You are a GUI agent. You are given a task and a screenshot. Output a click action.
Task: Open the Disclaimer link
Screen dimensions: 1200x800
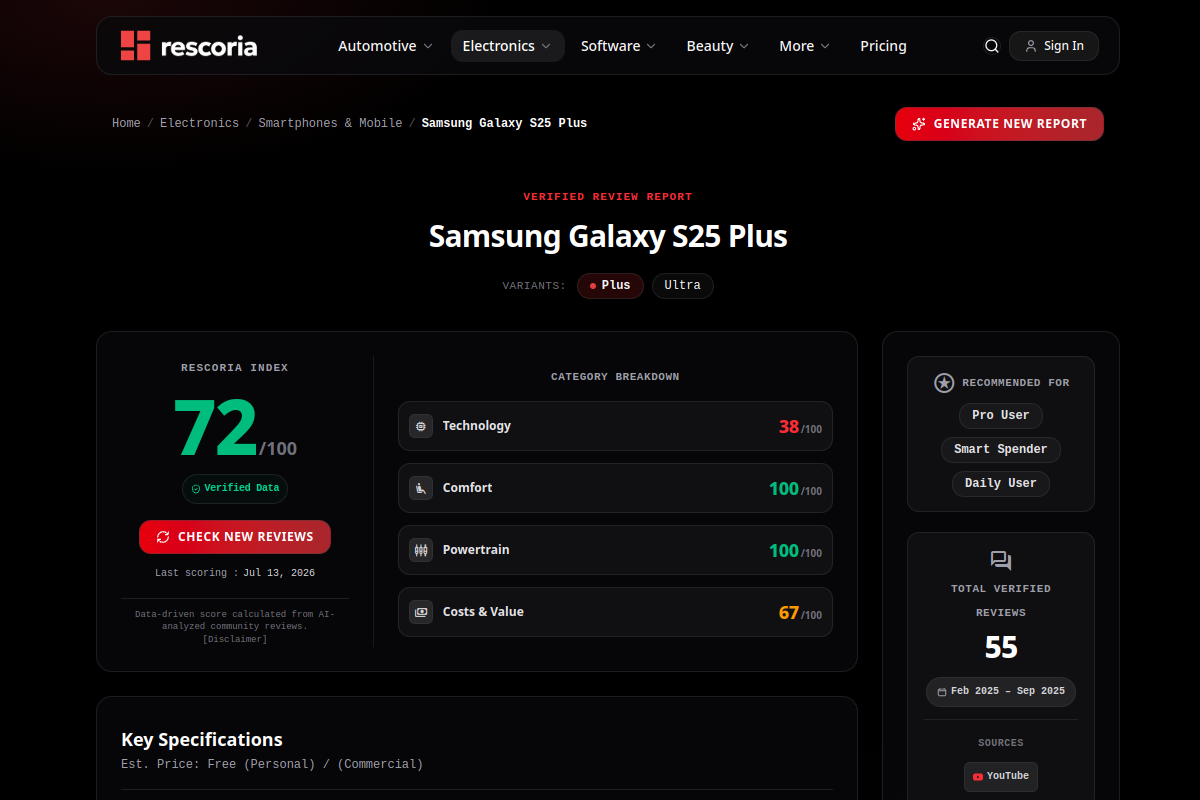(x=235, y=639)
